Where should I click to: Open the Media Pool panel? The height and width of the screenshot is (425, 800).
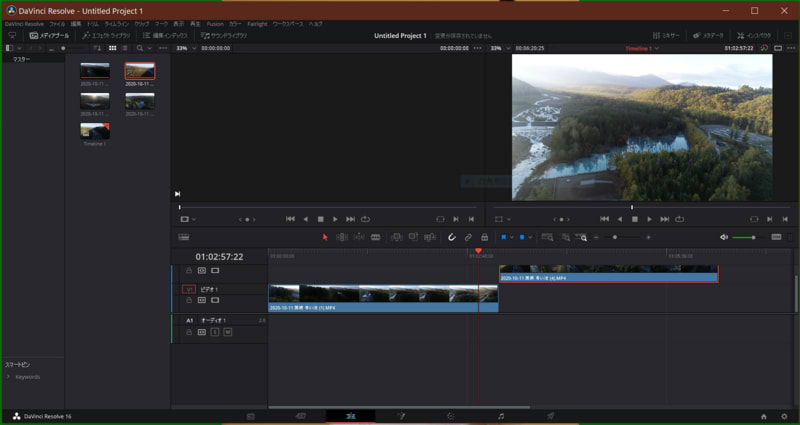[x=49, y=36]
